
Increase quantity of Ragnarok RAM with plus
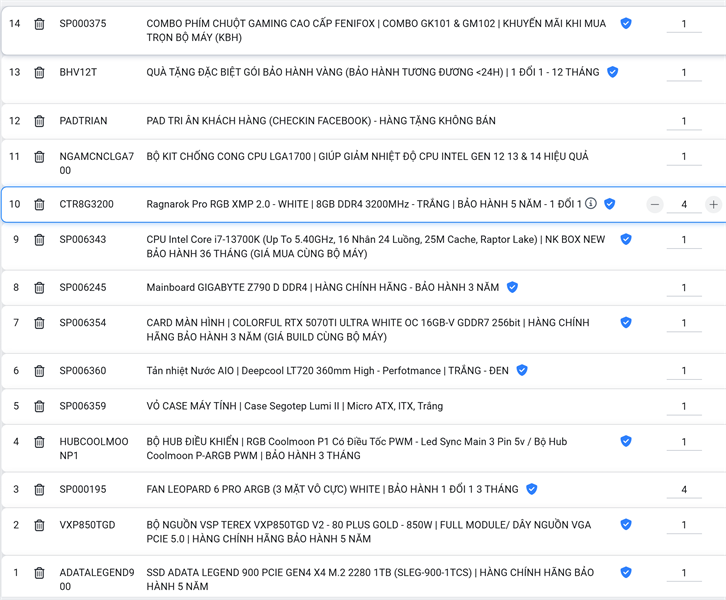click(713, 204)
